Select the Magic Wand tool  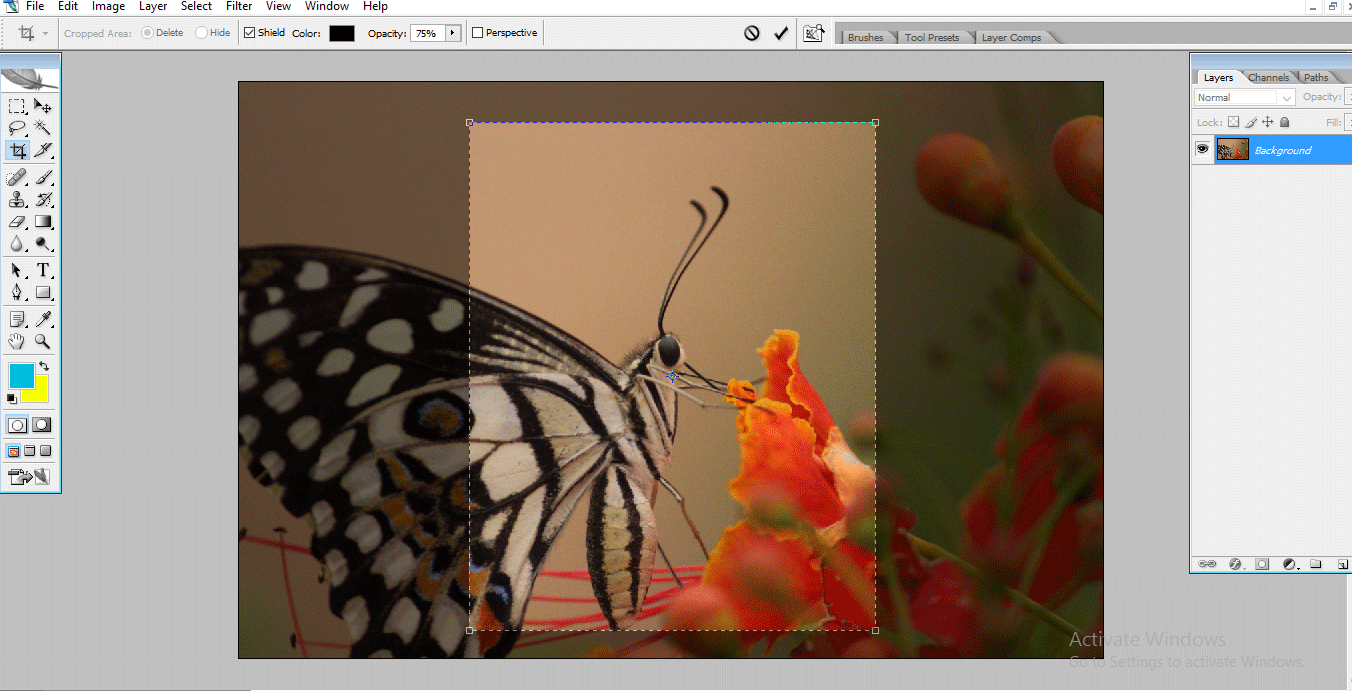coord(43,127)
